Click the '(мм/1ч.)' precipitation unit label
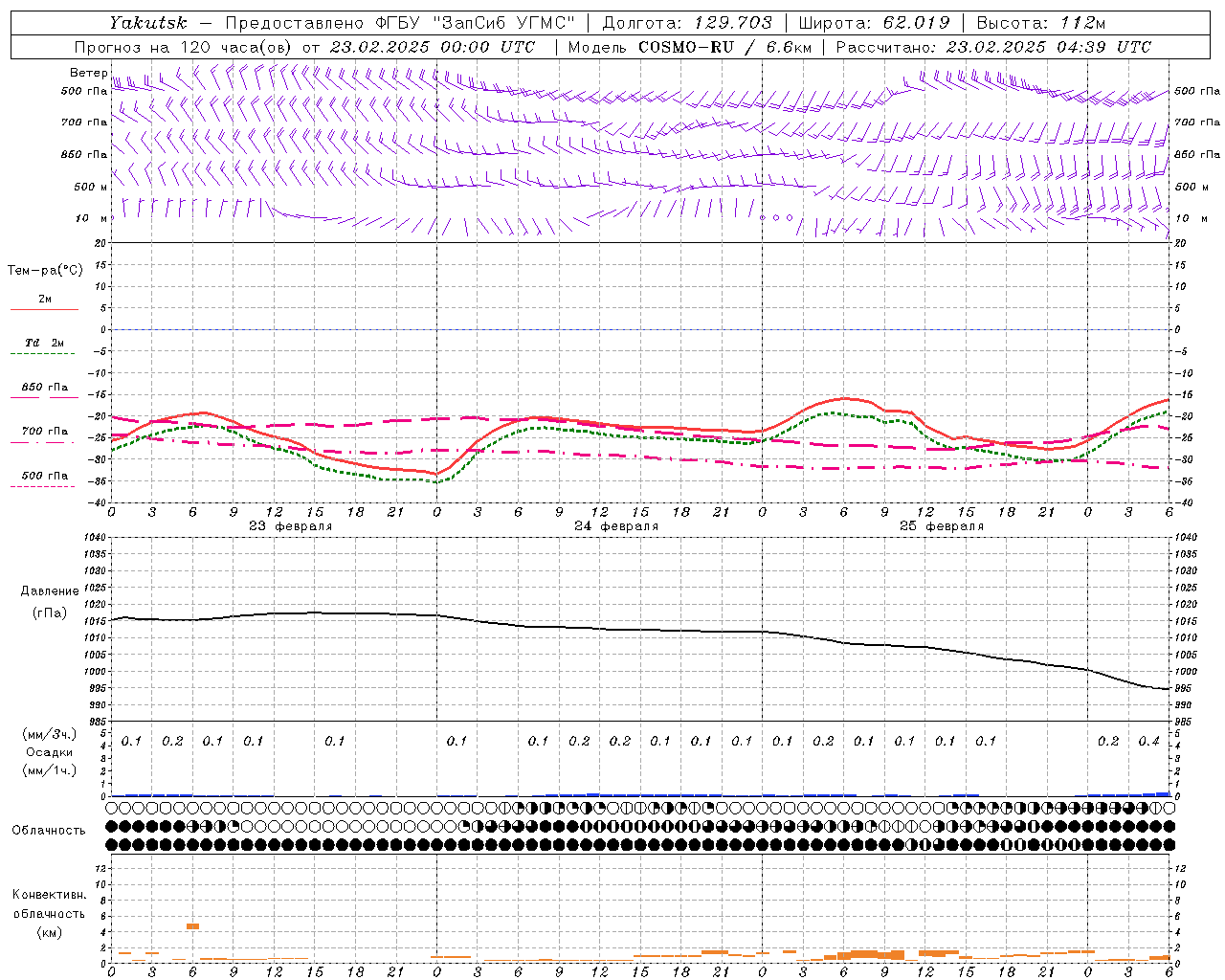Screen dimensions: 1225x980 pyautogui.click(x=50, y=770)
